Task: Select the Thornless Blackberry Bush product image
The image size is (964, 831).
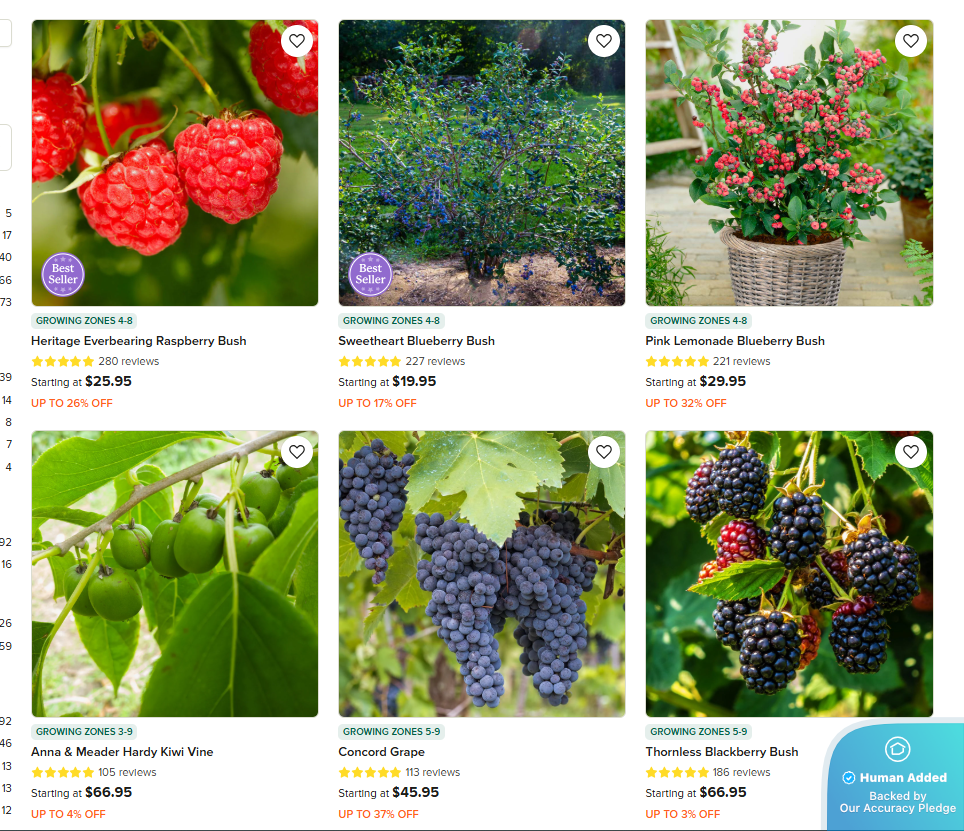Action: [789, 573]
